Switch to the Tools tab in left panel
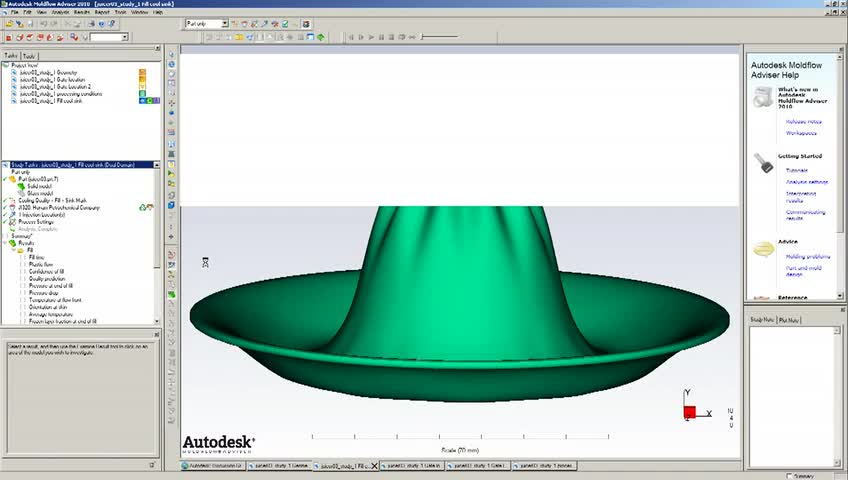The image size is (848, 480). (29, 56)
